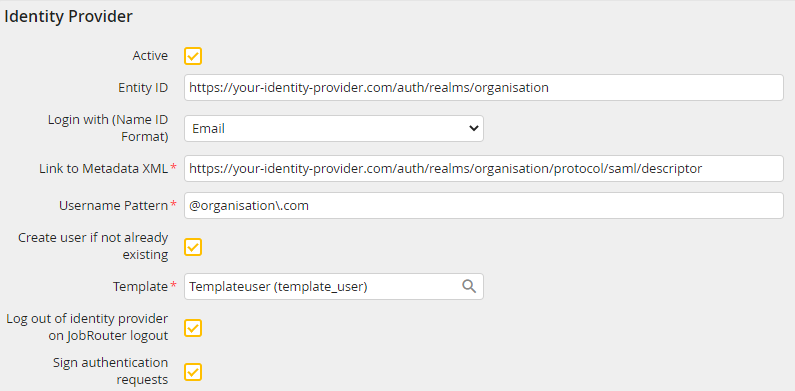Click into the Entity ID field
Viewport: 795px width, 391px height.
tap(484, 88)
